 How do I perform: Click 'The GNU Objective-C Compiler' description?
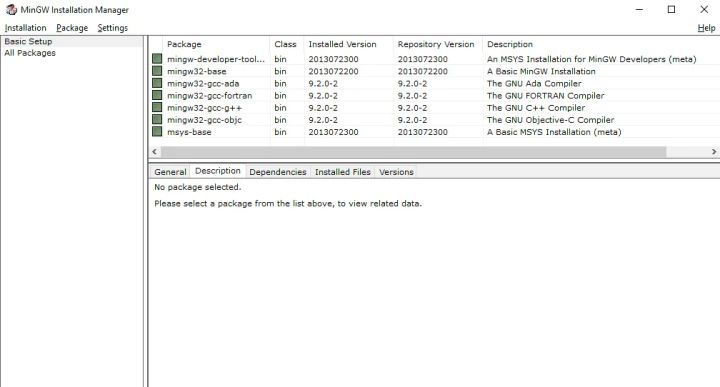point(551,120)
